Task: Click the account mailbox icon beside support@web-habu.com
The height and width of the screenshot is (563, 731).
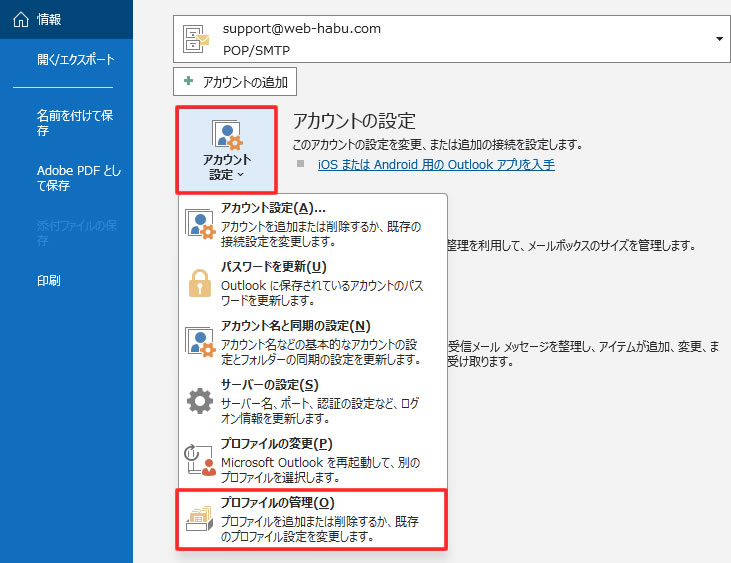Action: (197, 39)
